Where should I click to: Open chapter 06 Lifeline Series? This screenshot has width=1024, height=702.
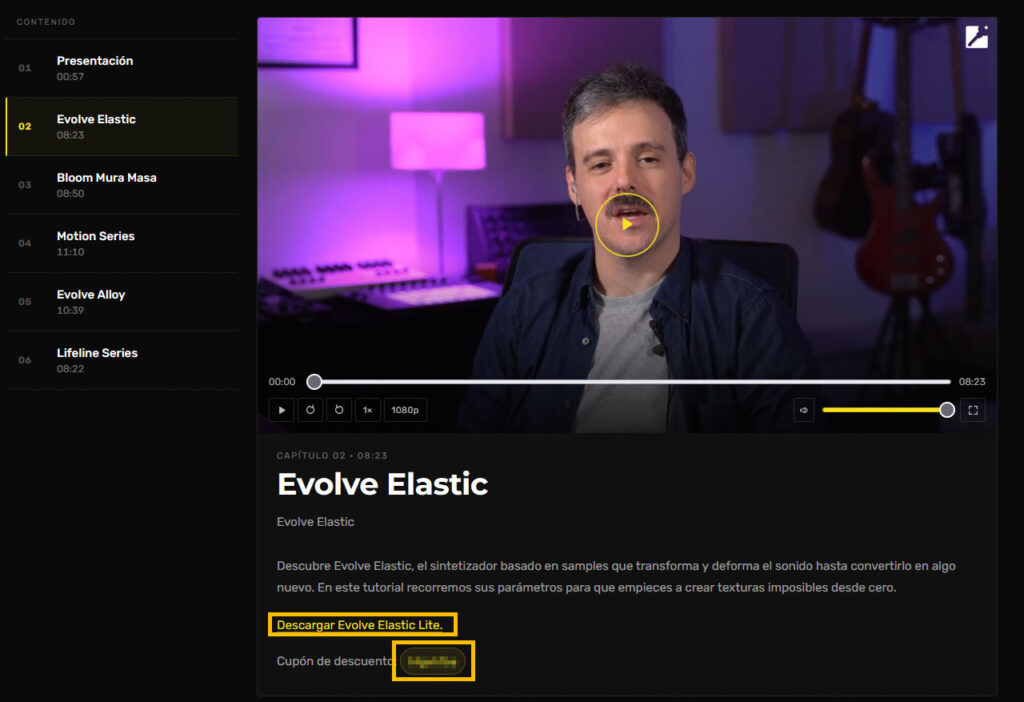coord(121,360)
